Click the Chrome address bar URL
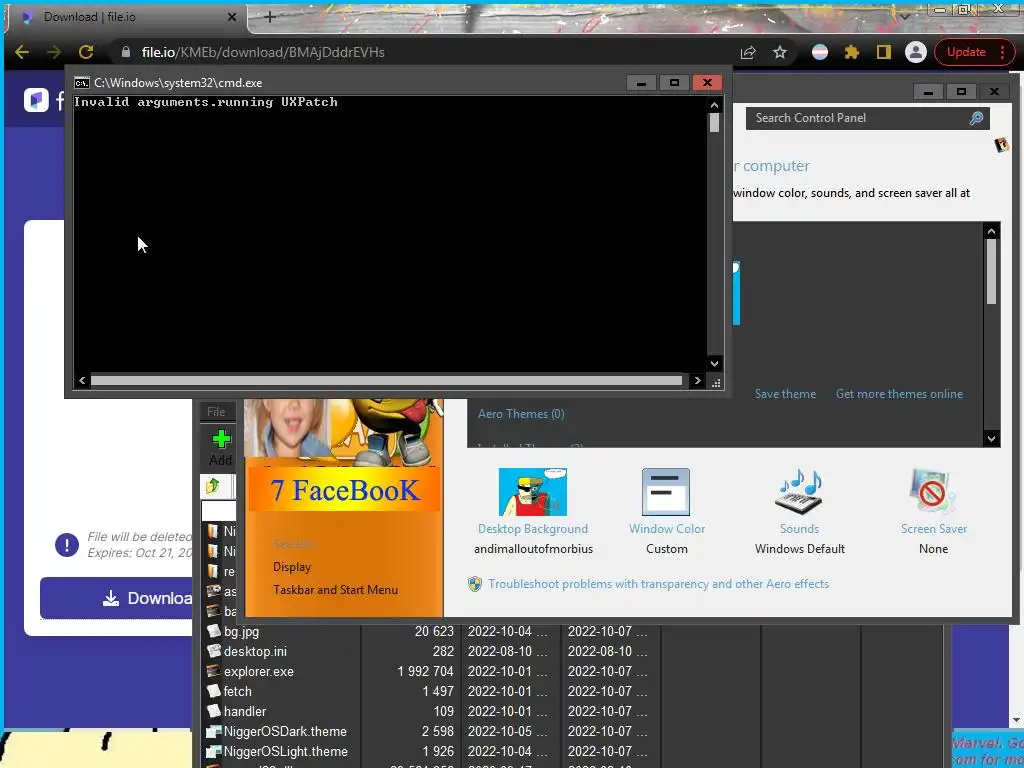This screenshot has width=1024, height=768. click(x=263, y=52)
